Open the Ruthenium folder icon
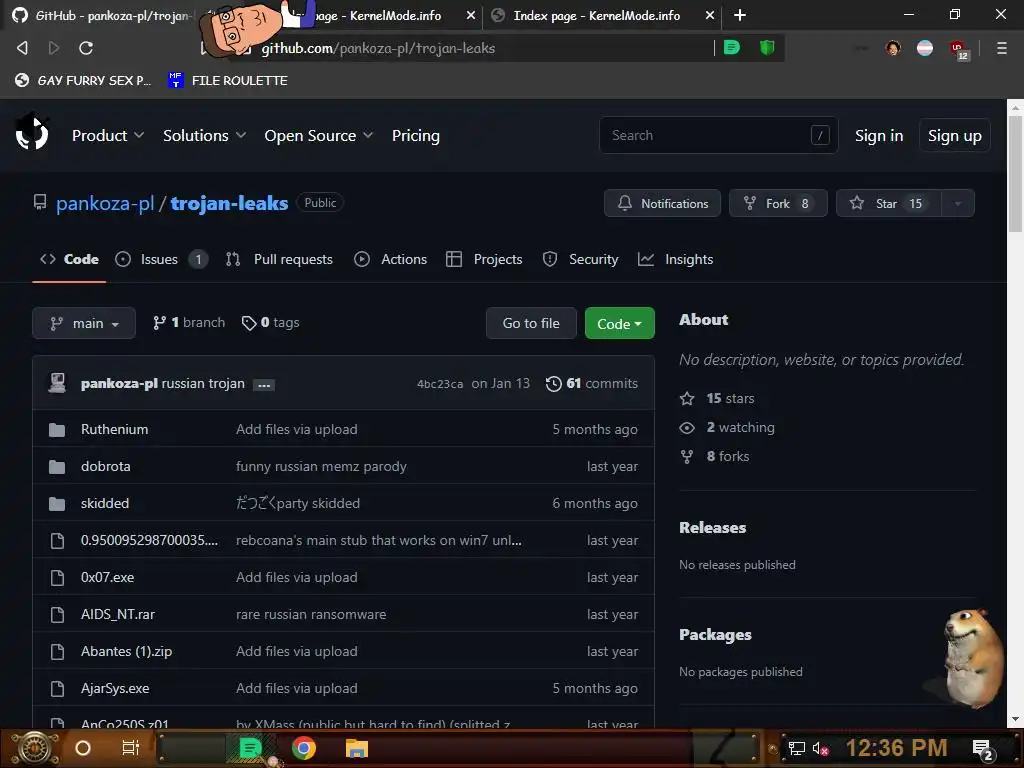Image resolution: width=1024 pixels, height=768 pixels. pos(57,430)
